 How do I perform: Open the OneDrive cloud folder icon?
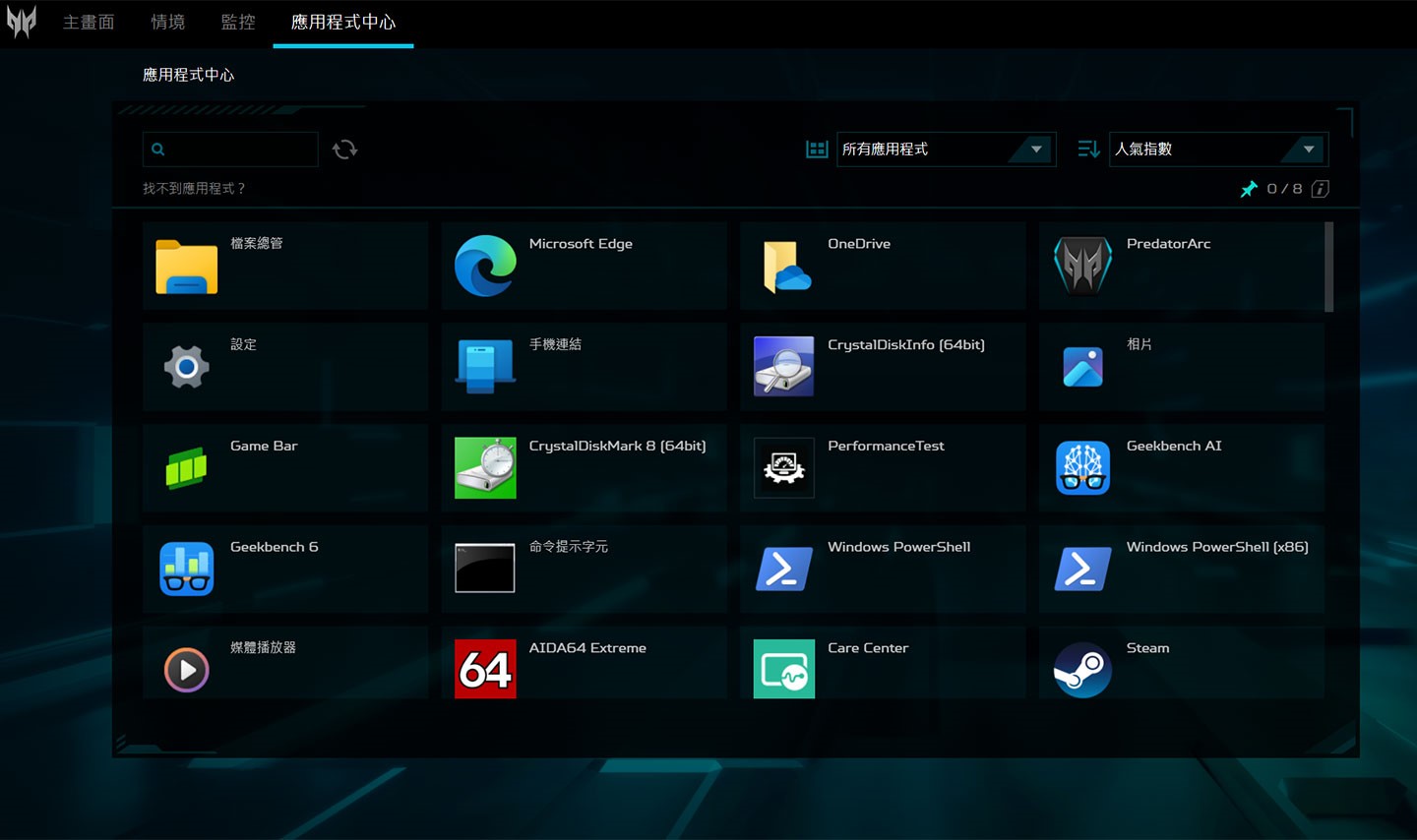[786, 267]
